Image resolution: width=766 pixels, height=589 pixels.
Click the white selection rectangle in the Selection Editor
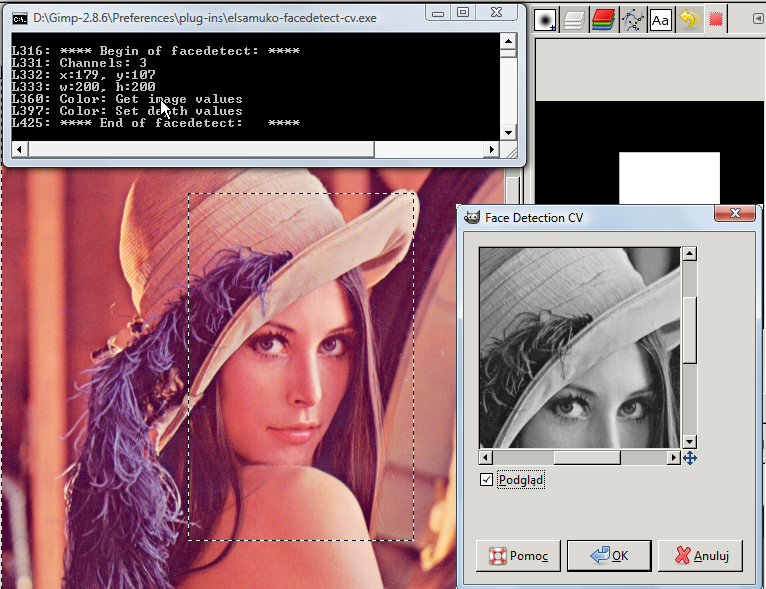pos(669,178)
